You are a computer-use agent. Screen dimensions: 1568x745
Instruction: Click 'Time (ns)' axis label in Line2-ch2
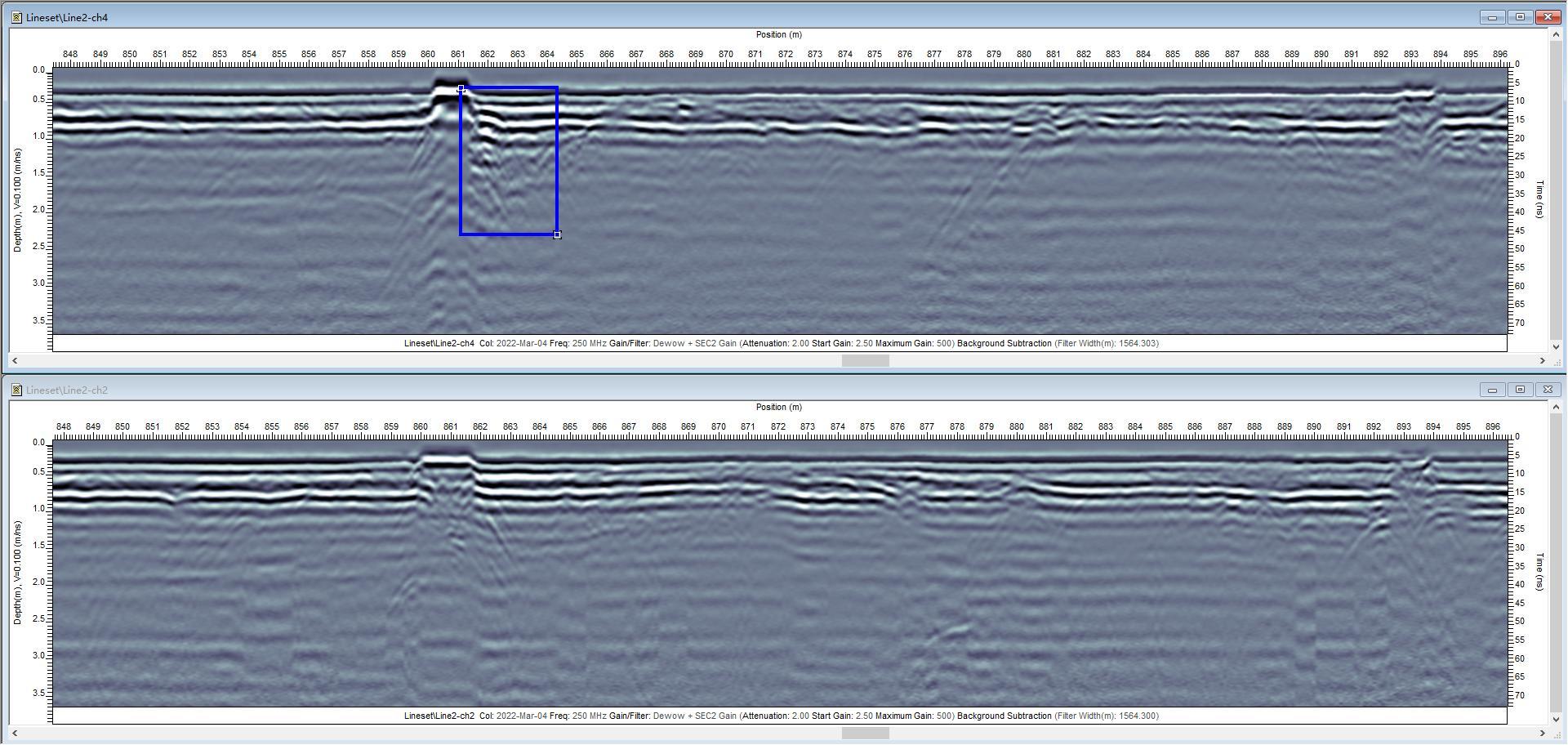click(1539, 572)
